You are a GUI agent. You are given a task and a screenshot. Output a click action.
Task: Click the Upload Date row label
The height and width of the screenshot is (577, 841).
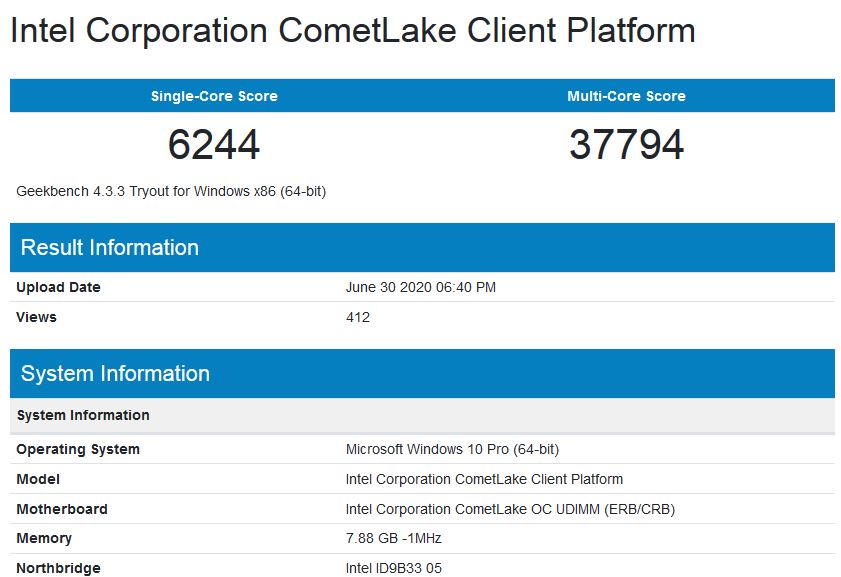[58, 287]
